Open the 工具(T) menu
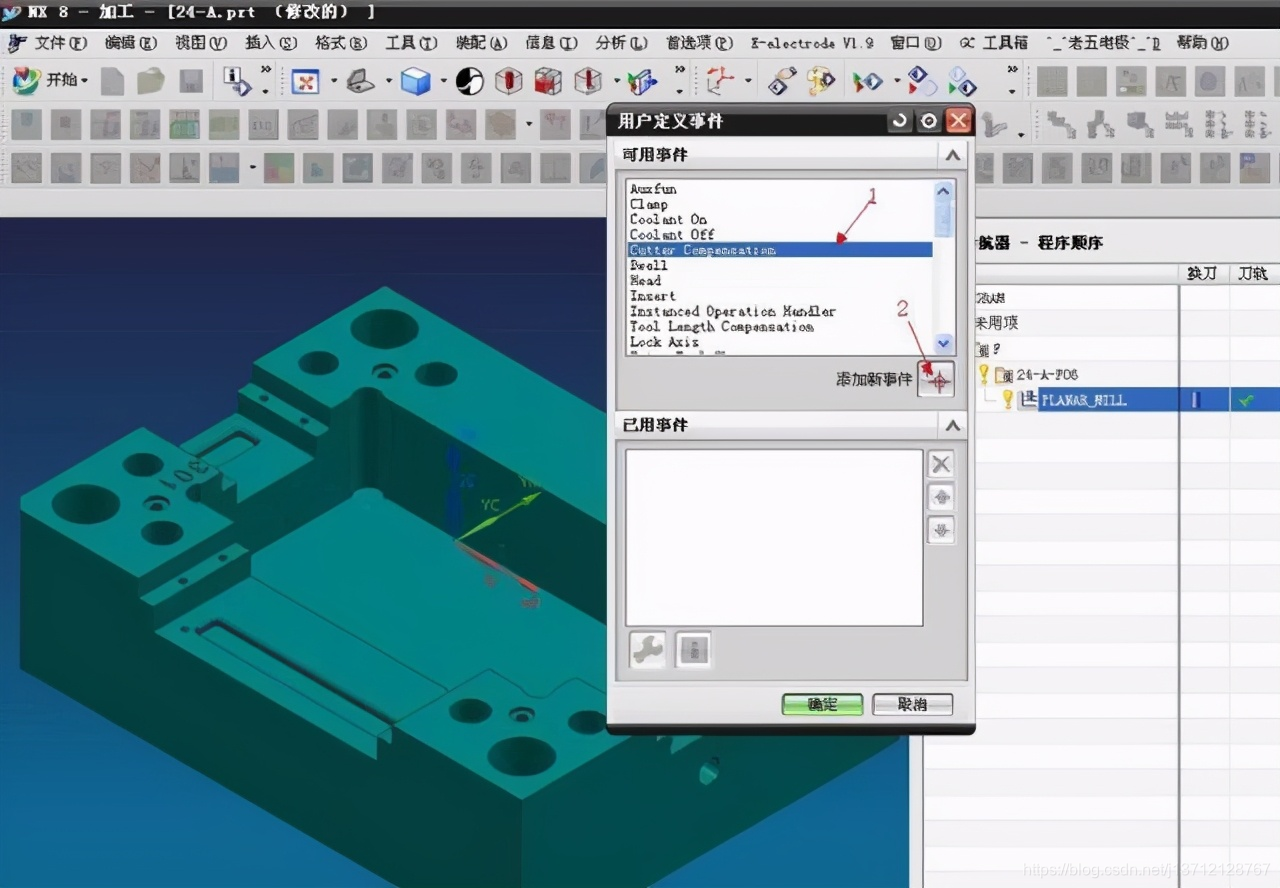 [x=411, y=43]
